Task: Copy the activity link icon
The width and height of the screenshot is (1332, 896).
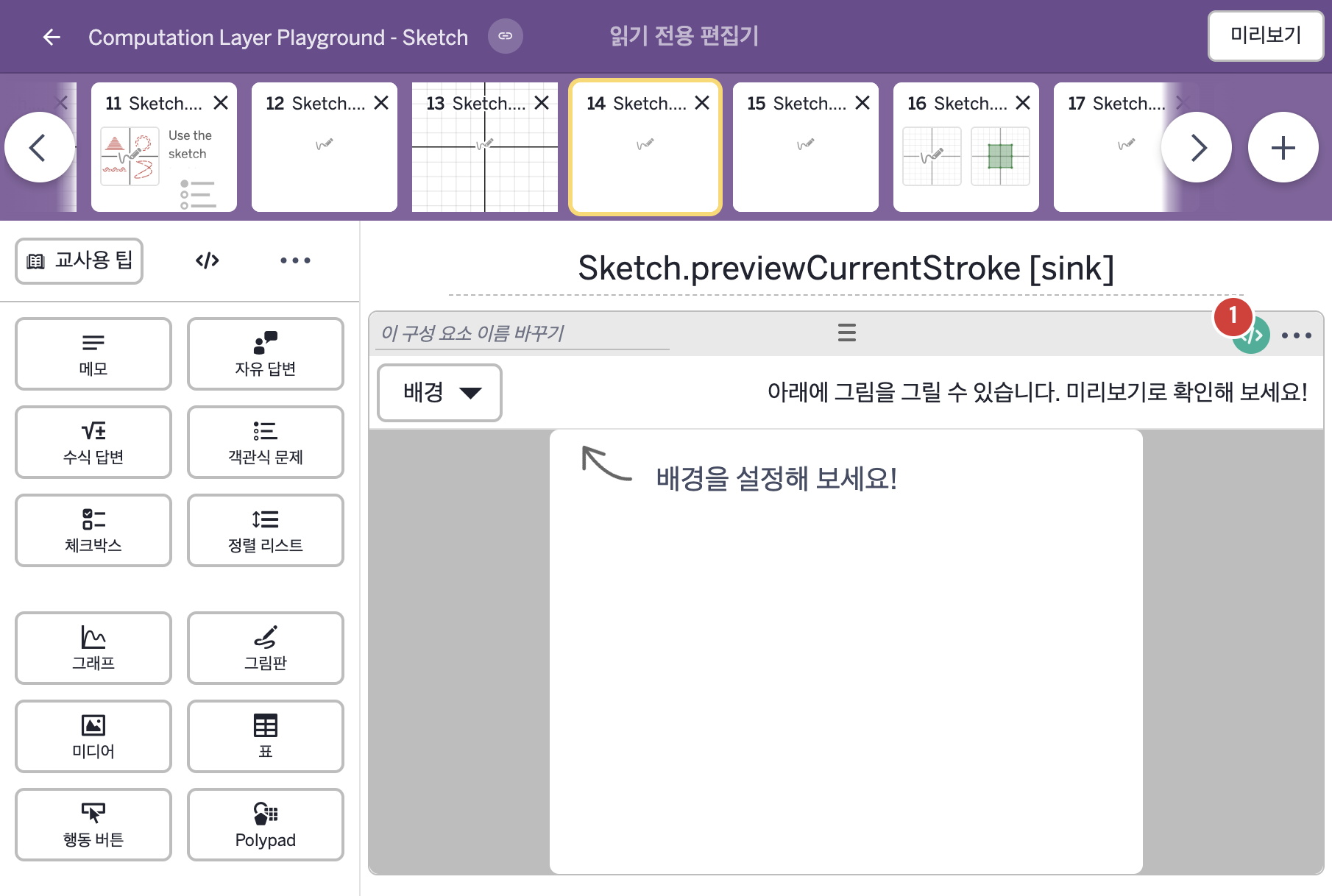Action: point(506,36)
